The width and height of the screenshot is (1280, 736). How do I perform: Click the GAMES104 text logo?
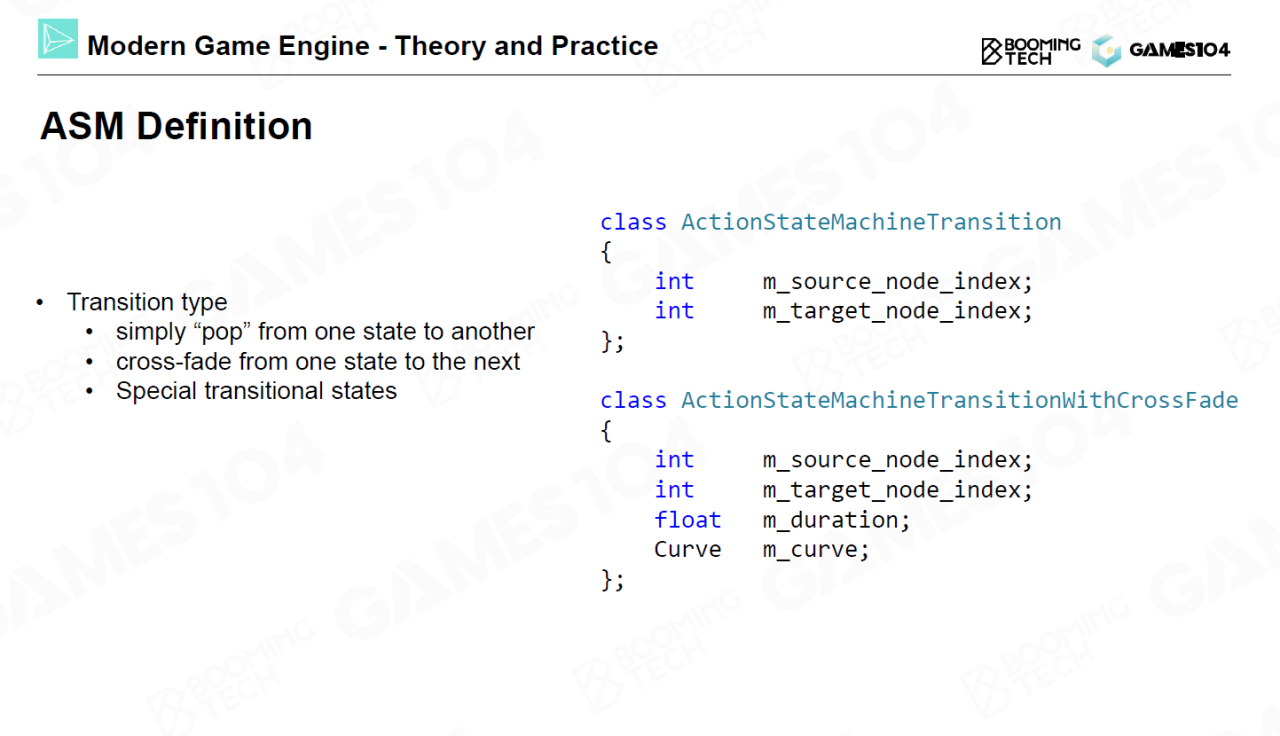(1179, 50)
